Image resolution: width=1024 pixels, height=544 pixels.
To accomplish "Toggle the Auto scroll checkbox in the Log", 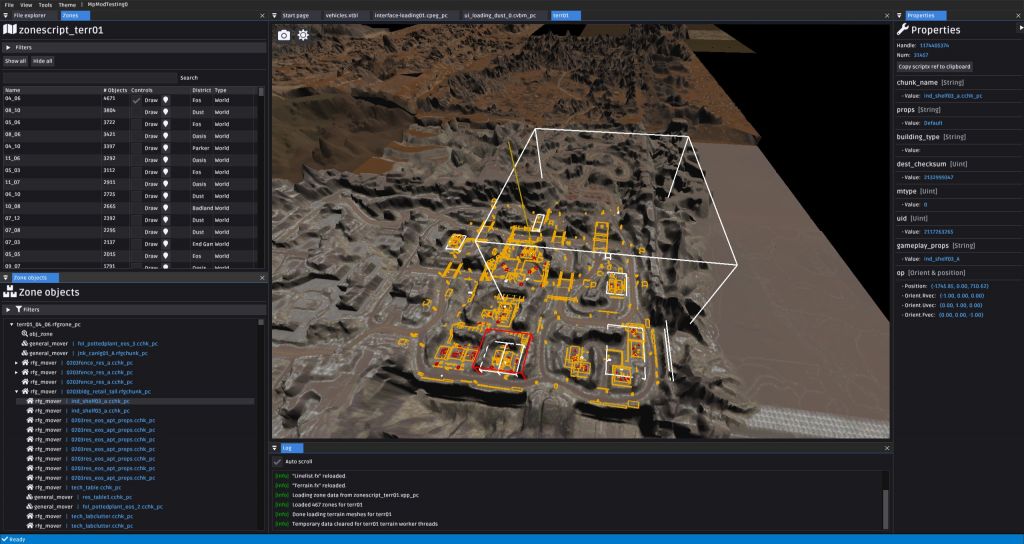I will click(278, 462).
